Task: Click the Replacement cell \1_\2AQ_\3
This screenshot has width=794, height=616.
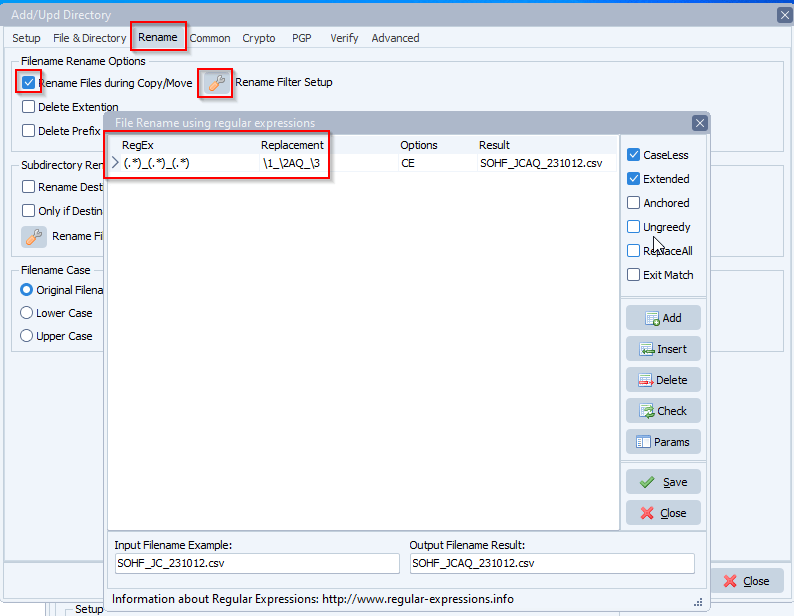Action: tap(329, 163)
